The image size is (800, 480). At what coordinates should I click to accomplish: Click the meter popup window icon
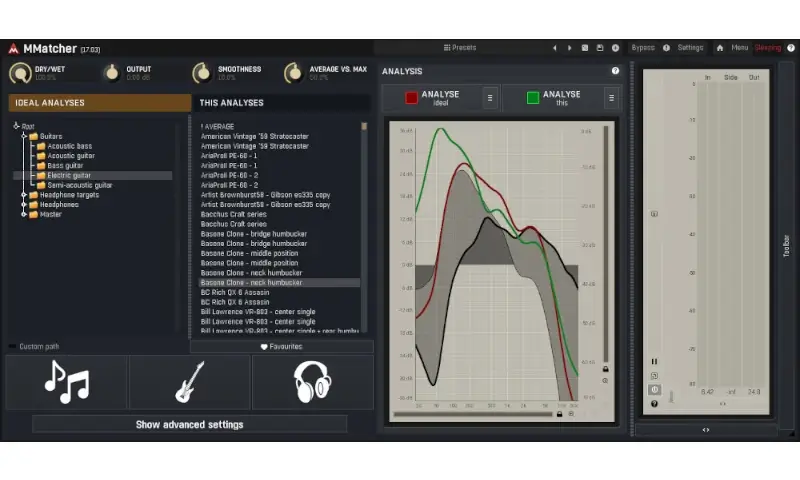click(654, 375)
